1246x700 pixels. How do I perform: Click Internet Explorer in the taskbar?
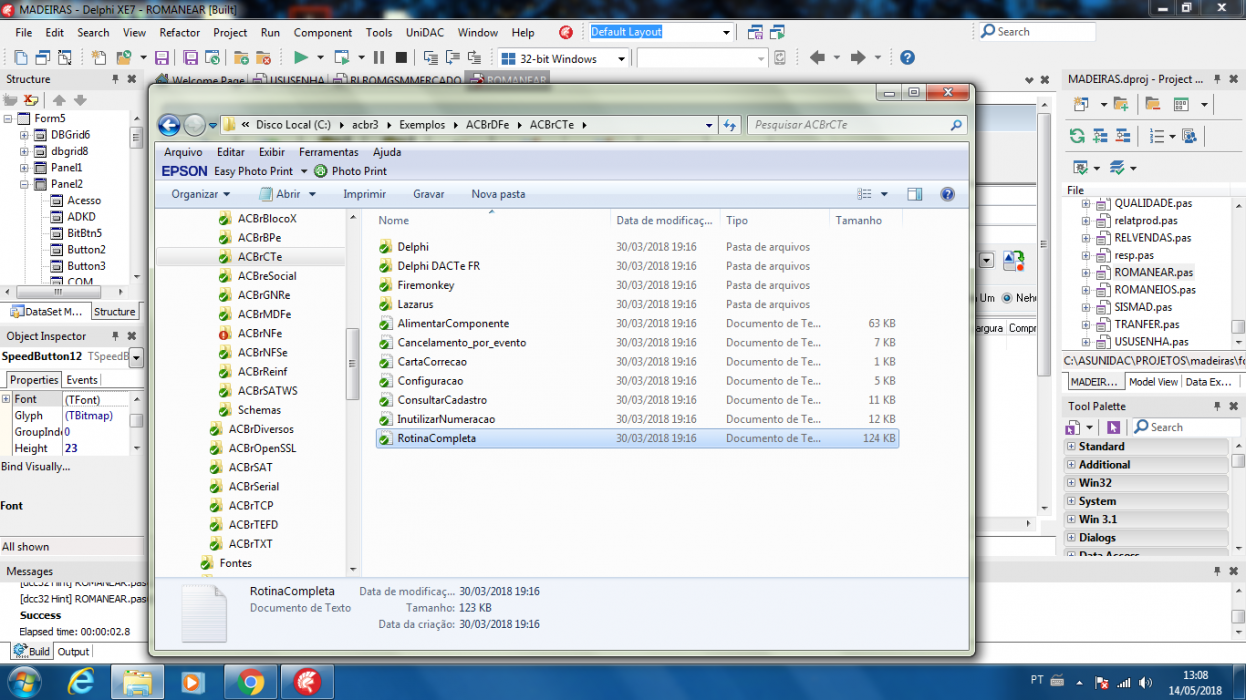pos(80,683)
